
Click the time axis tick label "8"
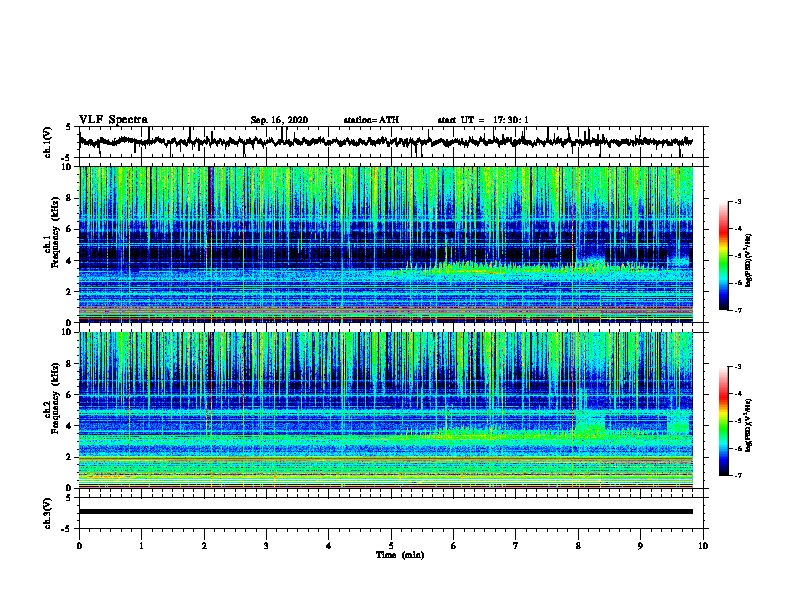578,546
